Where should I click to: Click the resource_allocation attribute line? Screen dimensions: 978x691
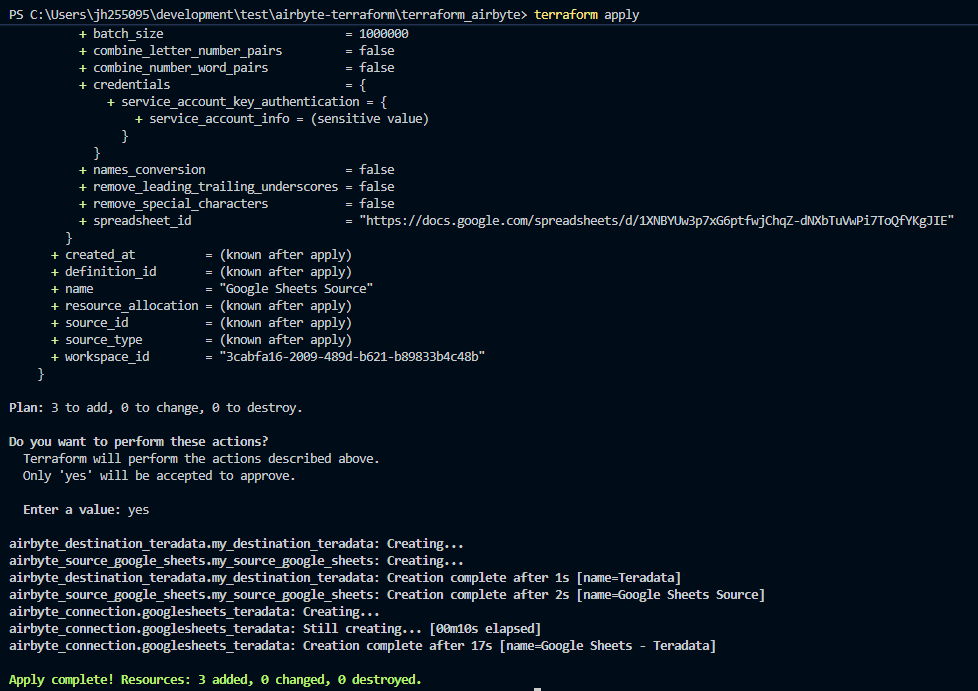201,306
